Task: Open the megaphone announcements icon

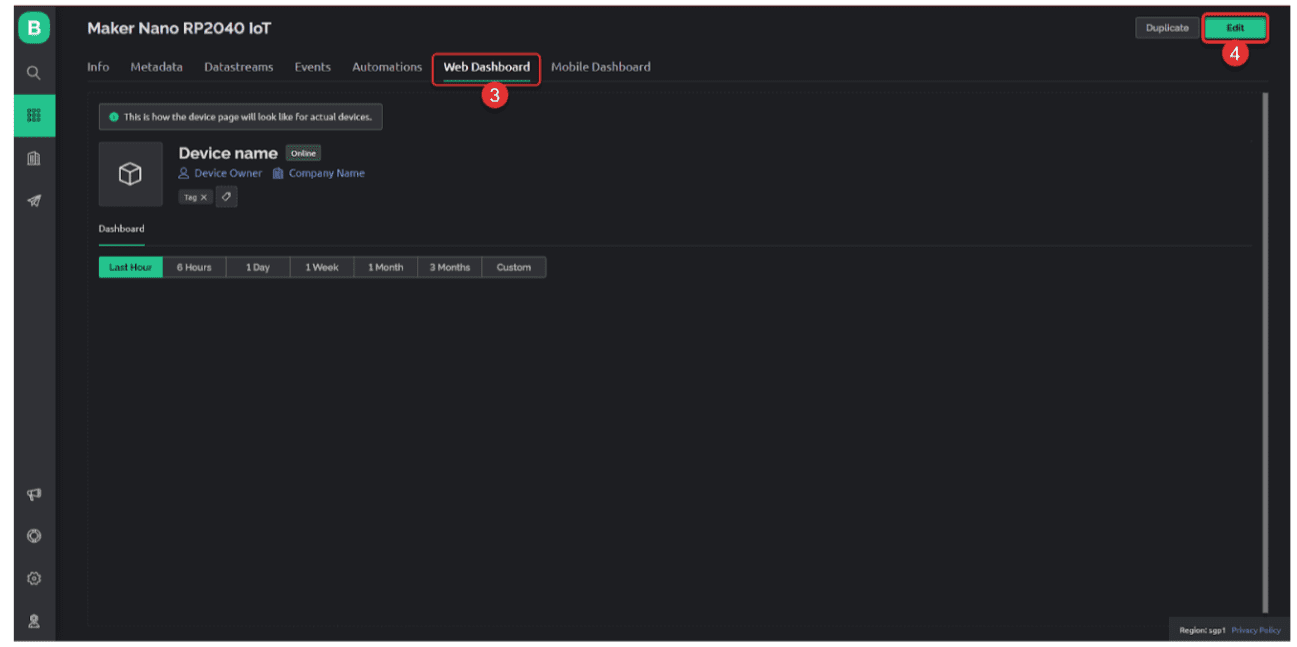Action: pyautogui.click(x=34, y=494)
